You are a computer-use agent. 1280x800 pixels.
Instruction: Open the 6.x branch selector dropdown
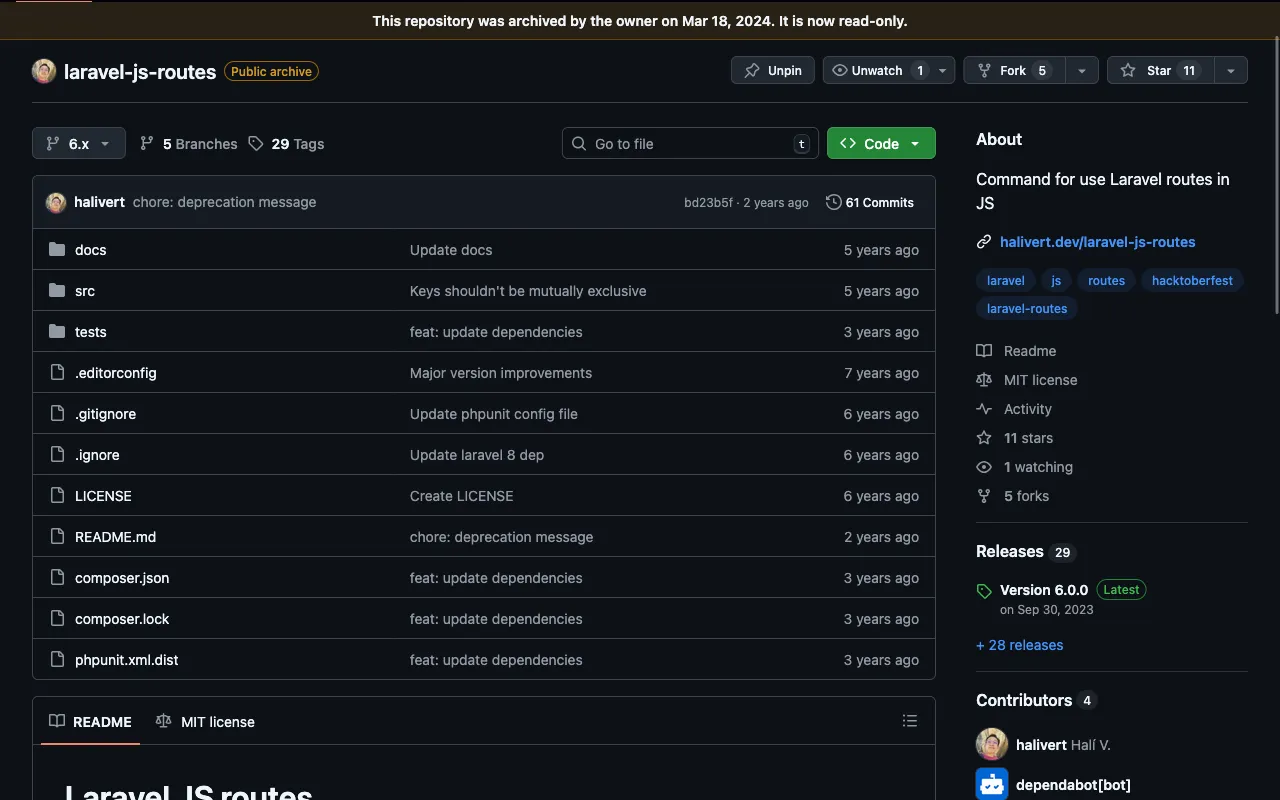pos(78,143)
